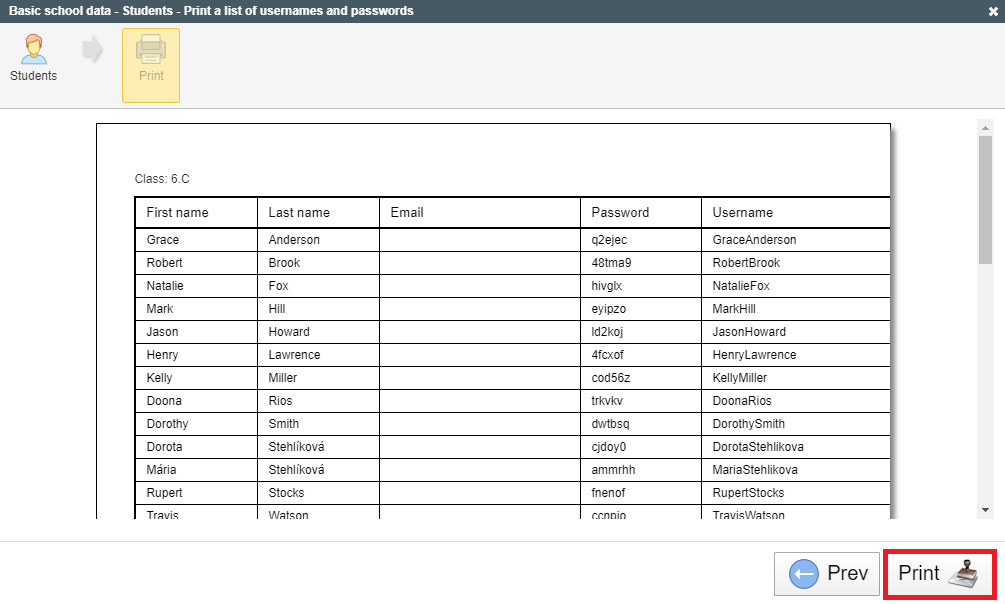Click the username 'HenryLawrence'

pos(754,355)
